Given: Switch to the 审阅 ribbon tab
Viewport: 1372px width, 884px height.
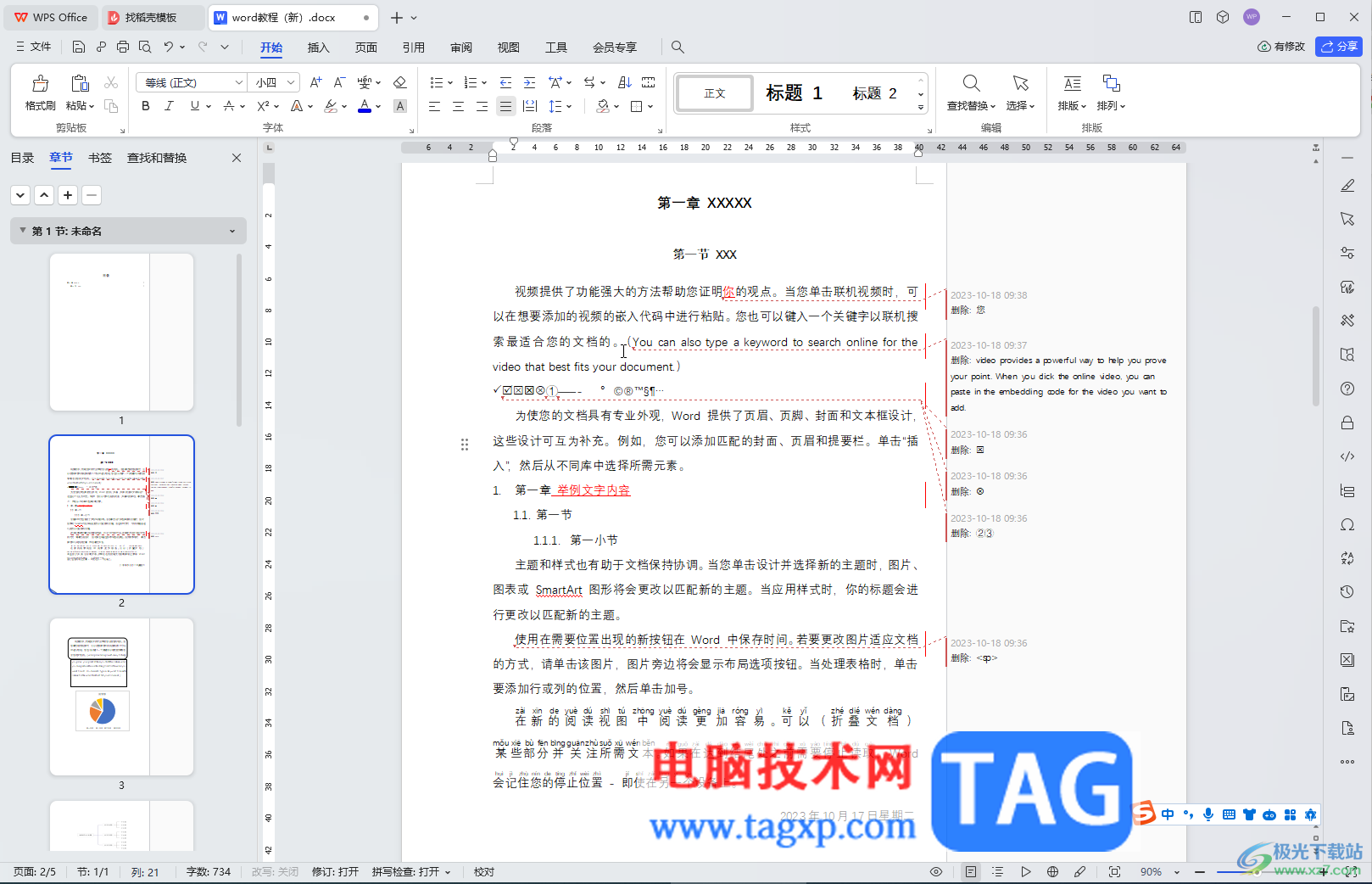Looking at the screenshot, I should tap(461, 48).
